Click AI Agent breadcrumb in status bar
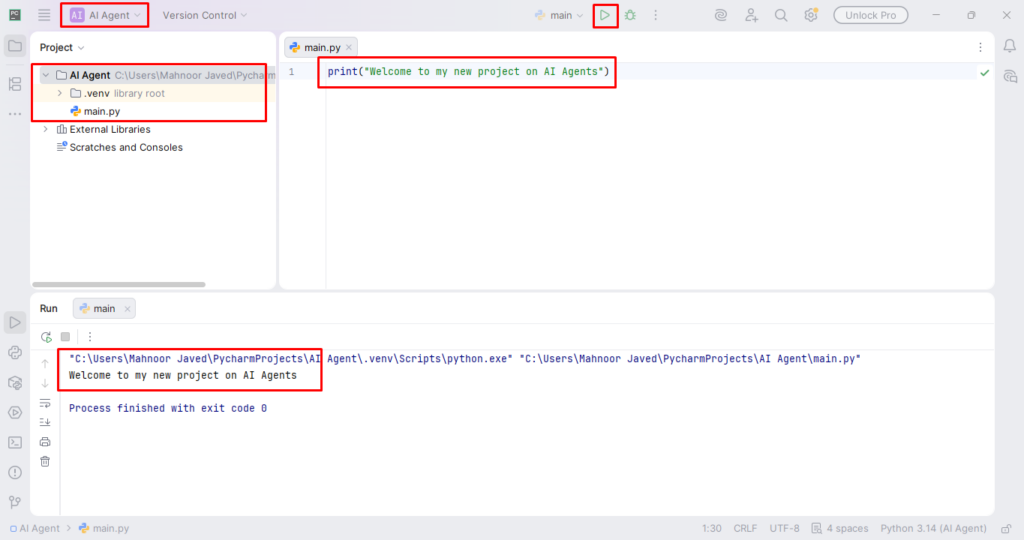 [34, 528]
